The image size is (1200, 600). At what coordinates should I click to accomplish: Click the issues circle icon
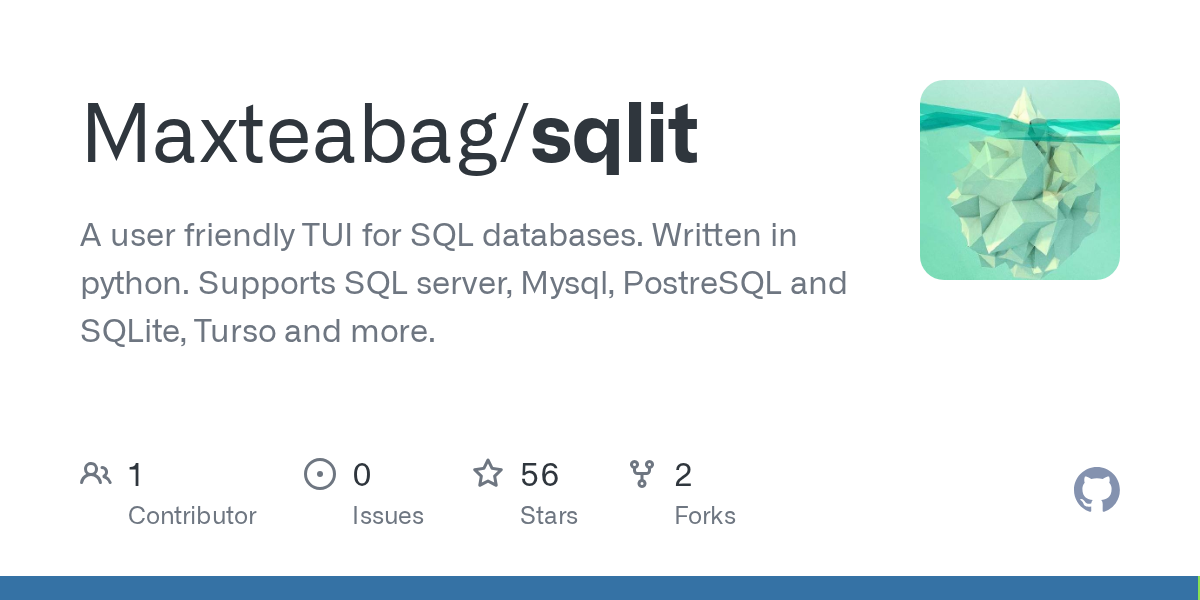320,474
